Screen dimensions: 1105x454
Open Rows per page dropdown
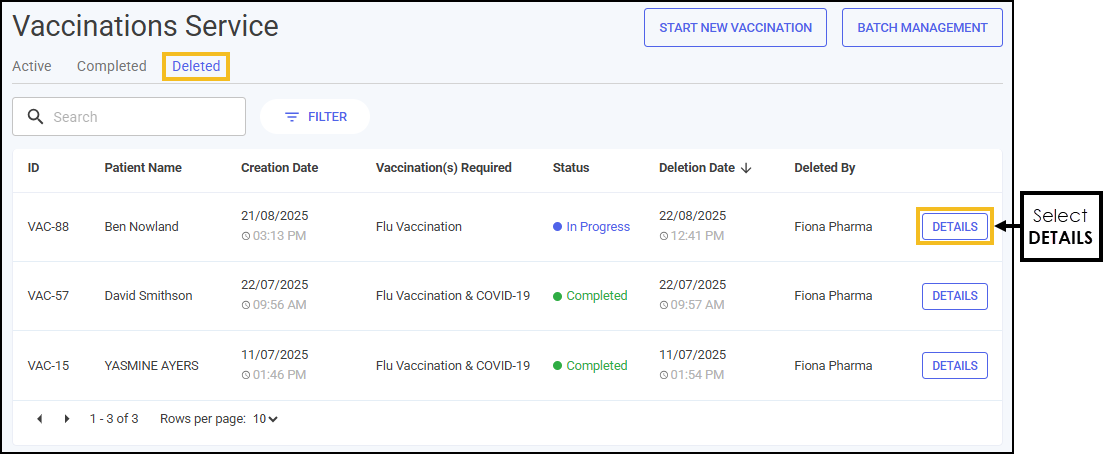coord(266,419)
